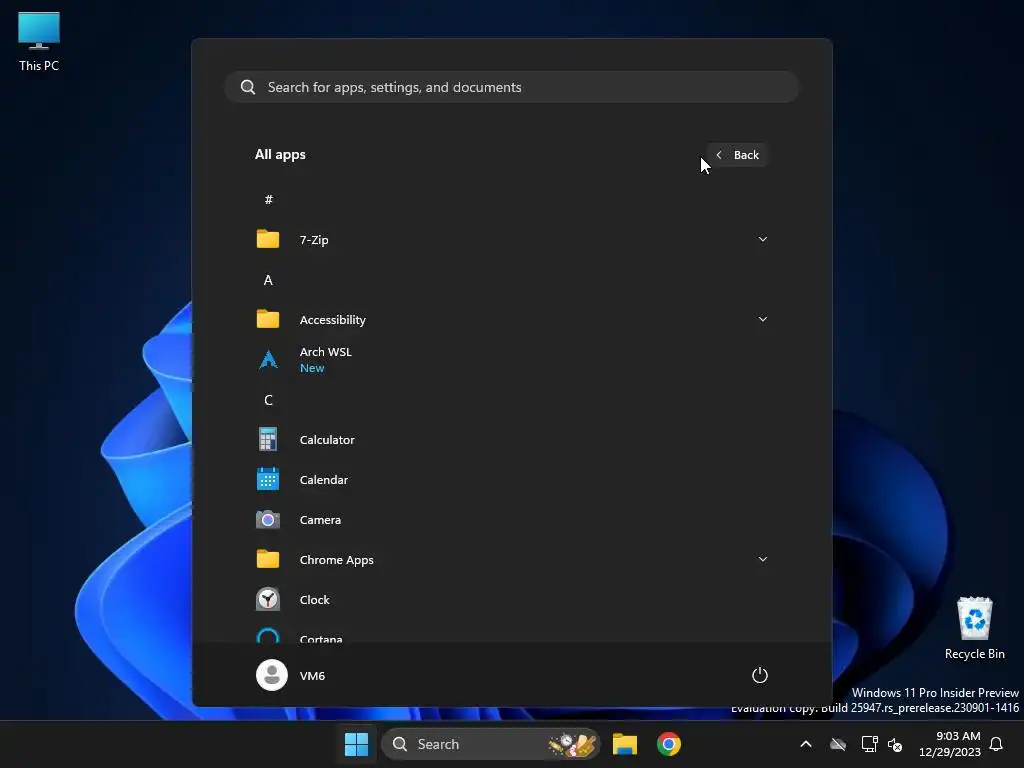Launch the Clock app icon
Screen dimensions: 1024x768
268,600
